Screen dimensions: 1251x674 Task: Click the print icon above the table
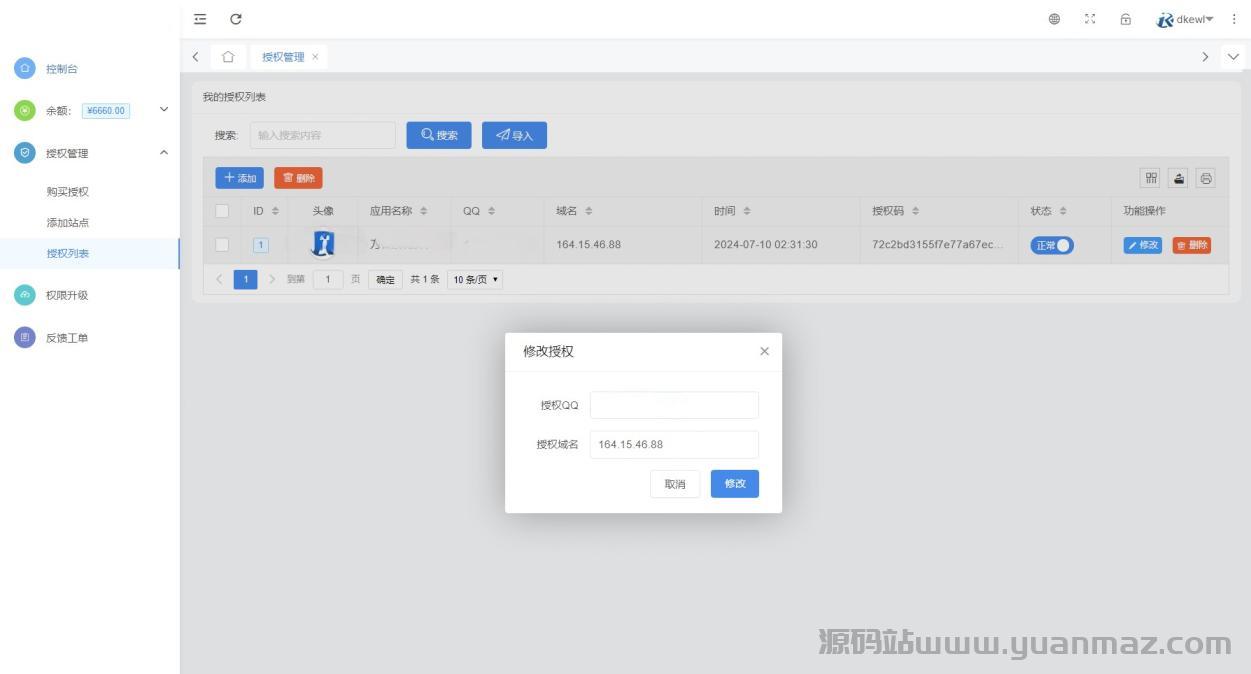tap(1206, 178)
